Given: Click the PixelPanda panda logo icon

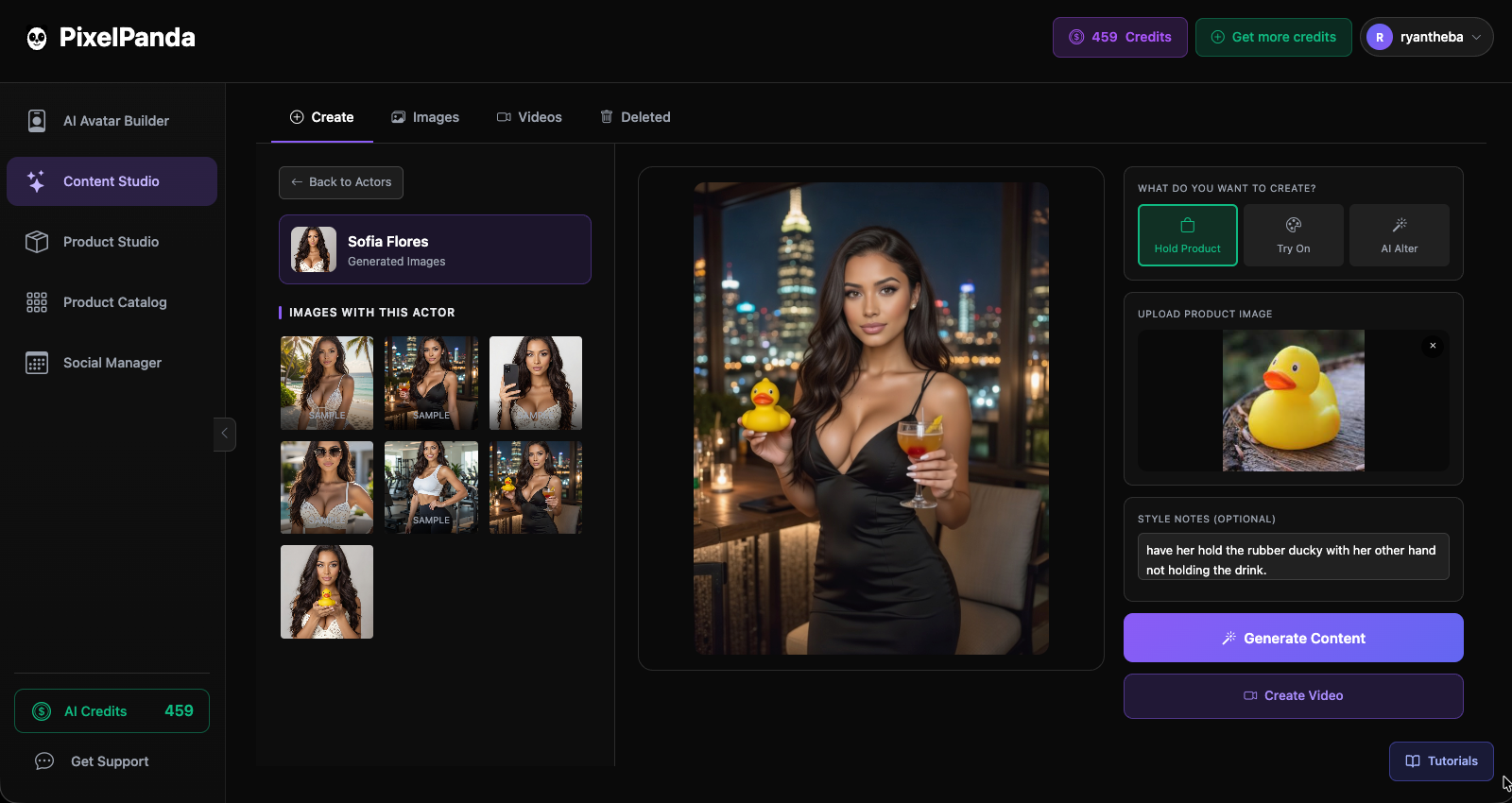Looking at the screenshot, I should coord(37,38).
